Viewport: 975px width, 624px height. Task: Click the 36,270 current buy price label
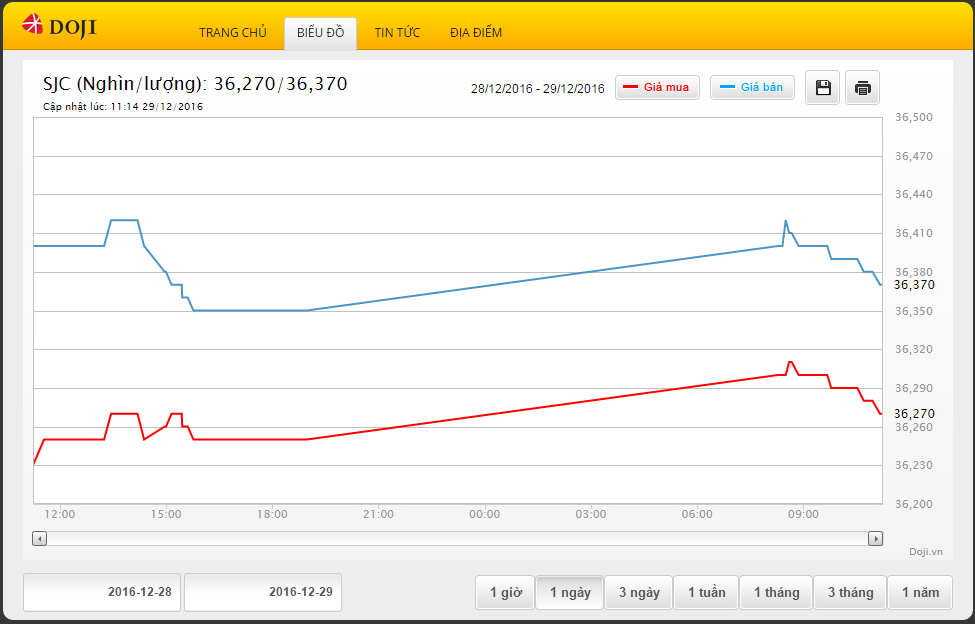(914, 413)
